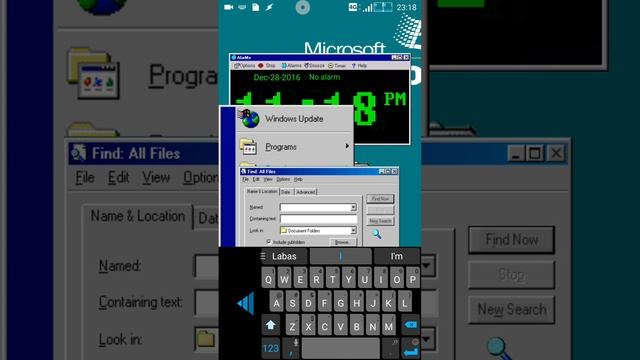Expand the Programs submenu arrow on the phone screen
Viewport: 640px width, 360px height.
click(347, 146)
